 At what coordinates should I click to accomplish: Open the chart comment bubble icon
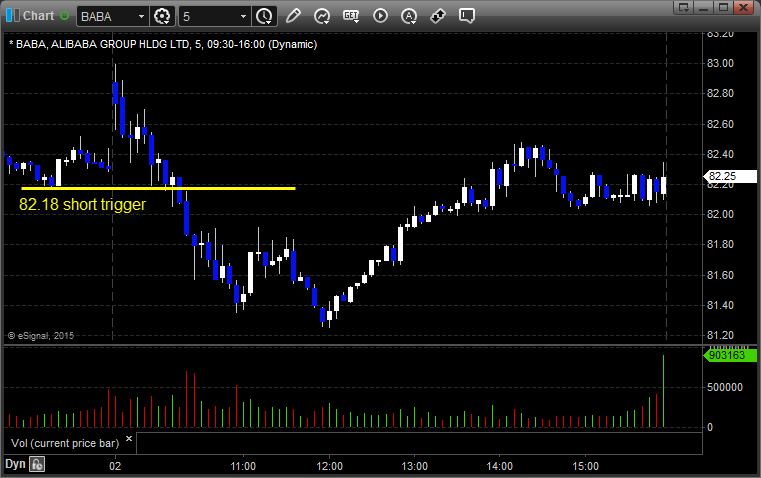[467, 16]
